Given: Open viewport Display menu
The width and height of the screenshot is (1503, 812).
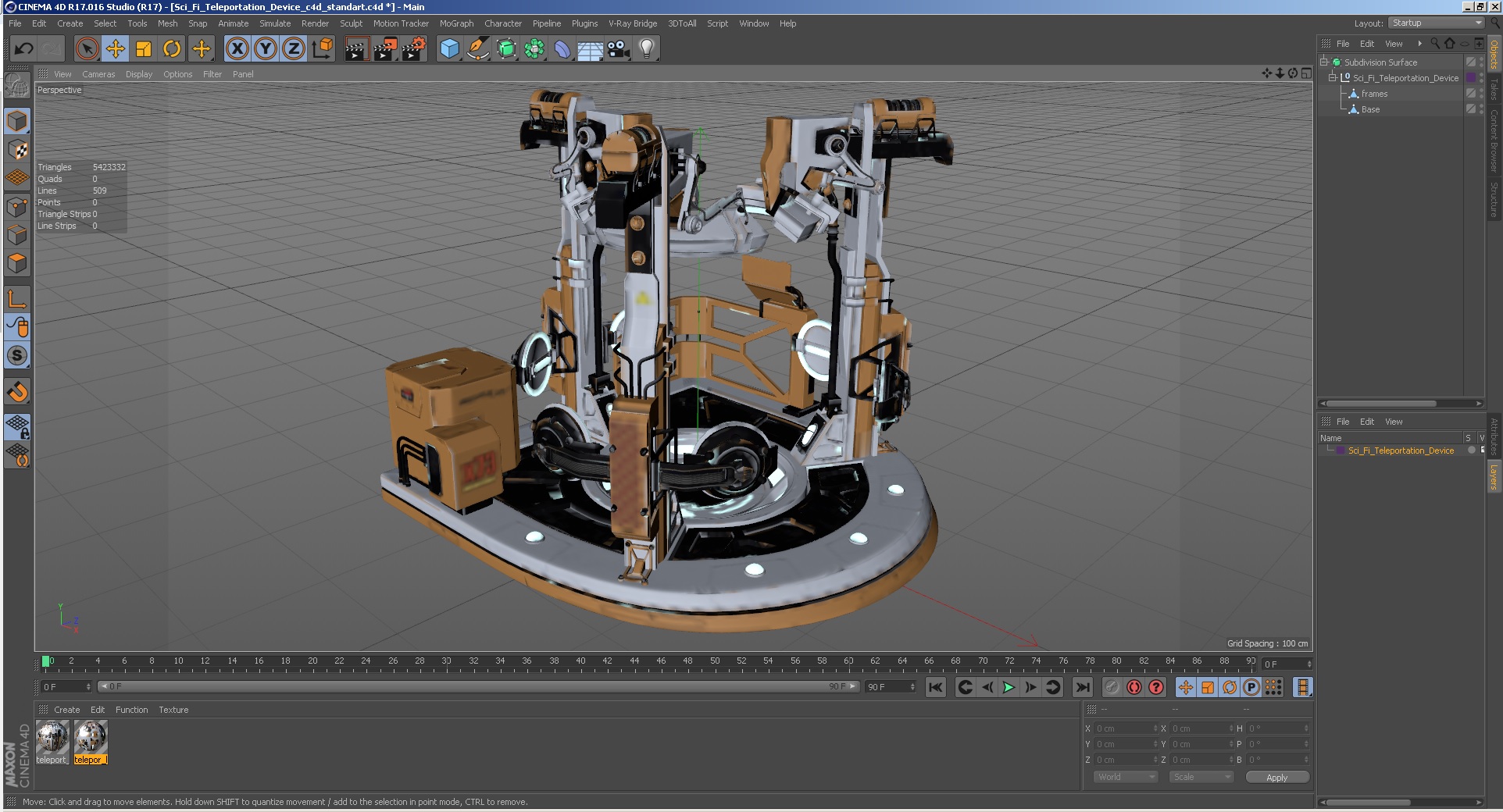Looking at the screenshot, I should click(x=139, y=74).
